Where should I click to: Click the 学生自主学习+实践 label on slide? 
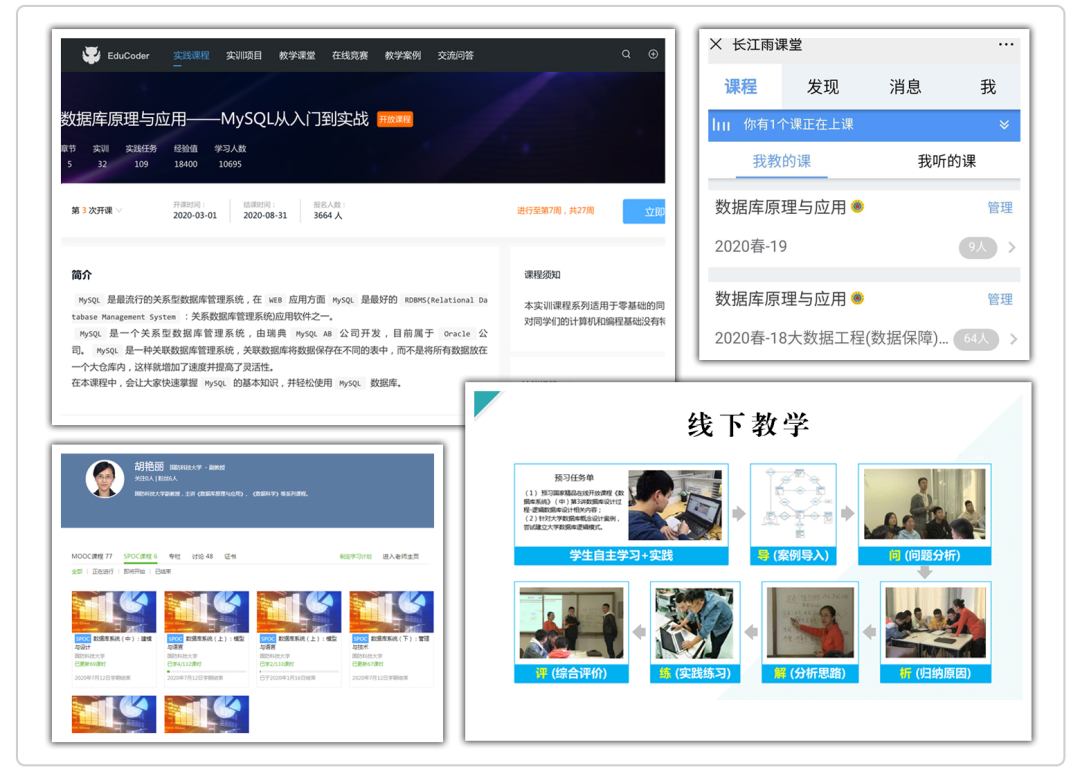[621, 556]
